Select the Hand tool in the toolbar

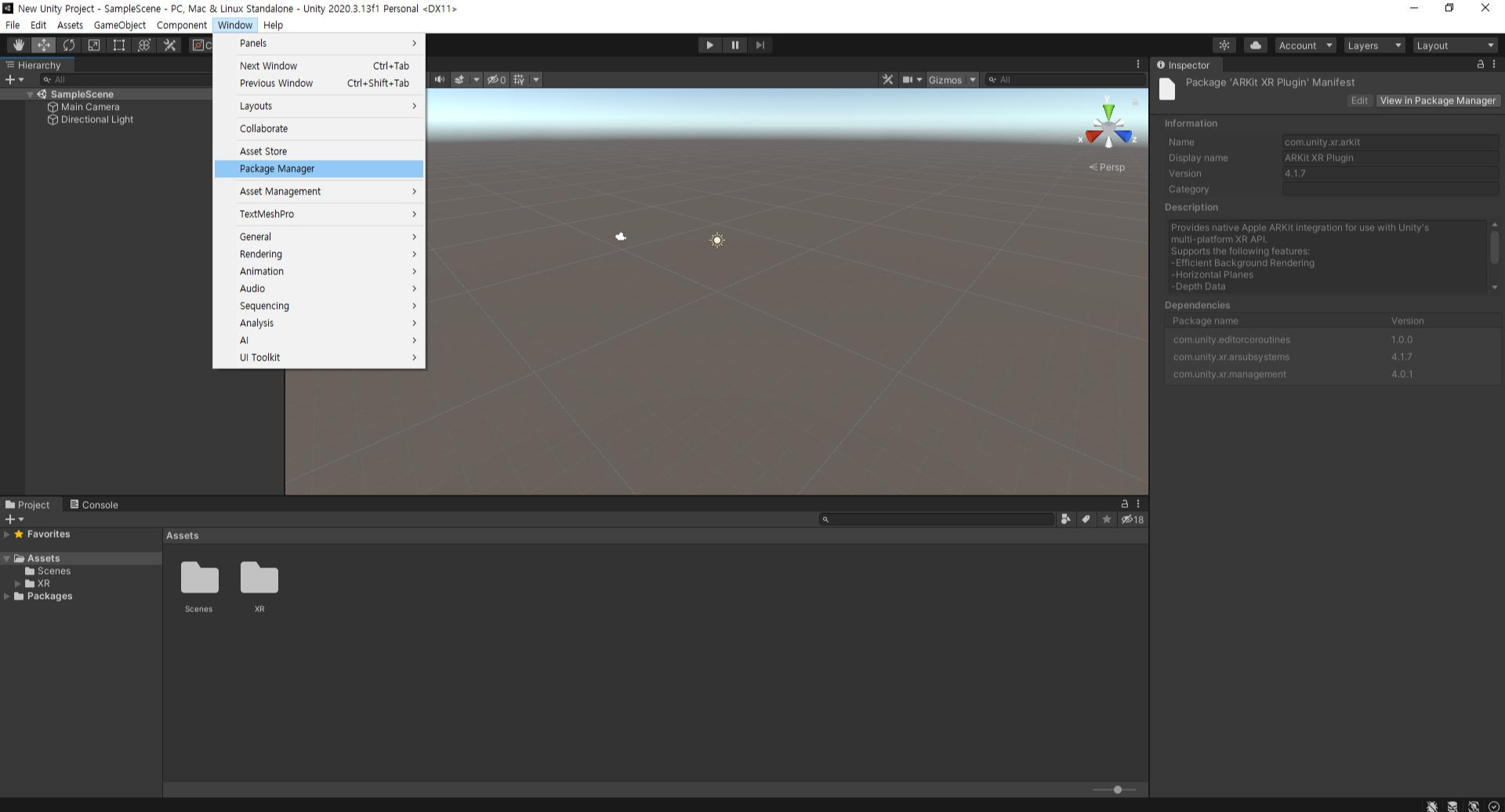(18, 45)
